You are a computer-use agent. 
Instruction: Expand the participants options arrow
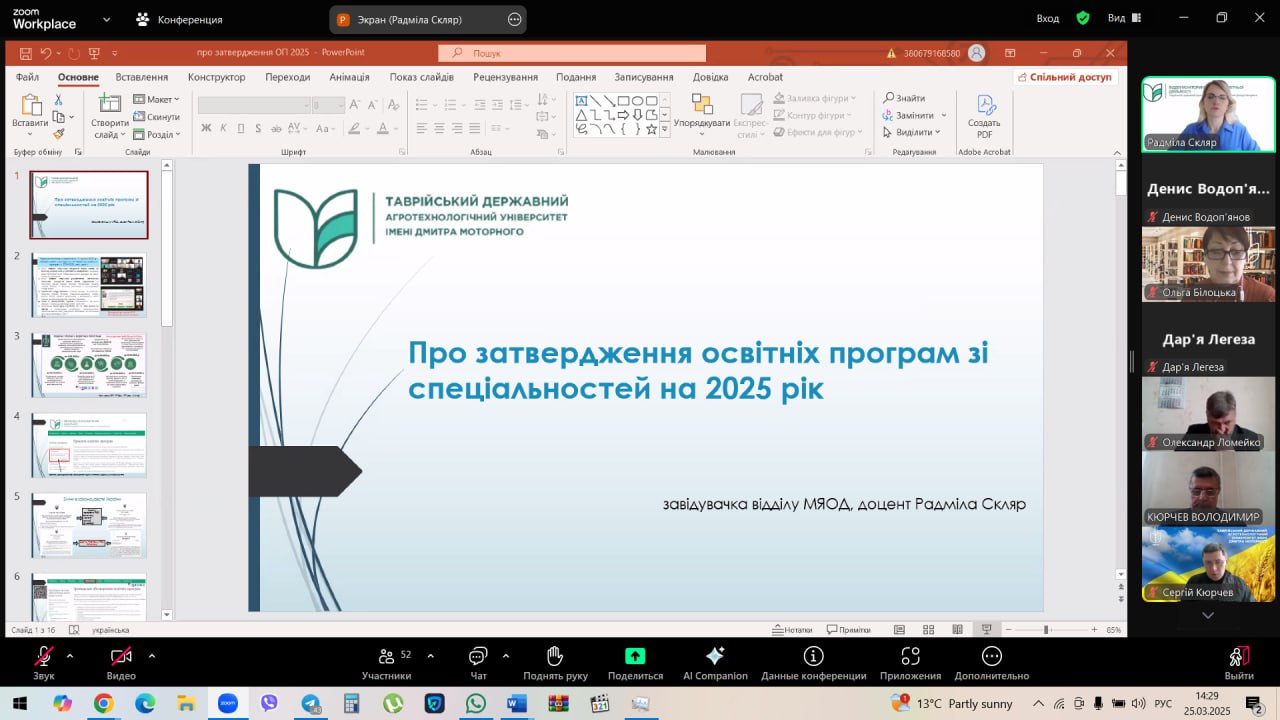pyautogui.click(x=430, y=656)
